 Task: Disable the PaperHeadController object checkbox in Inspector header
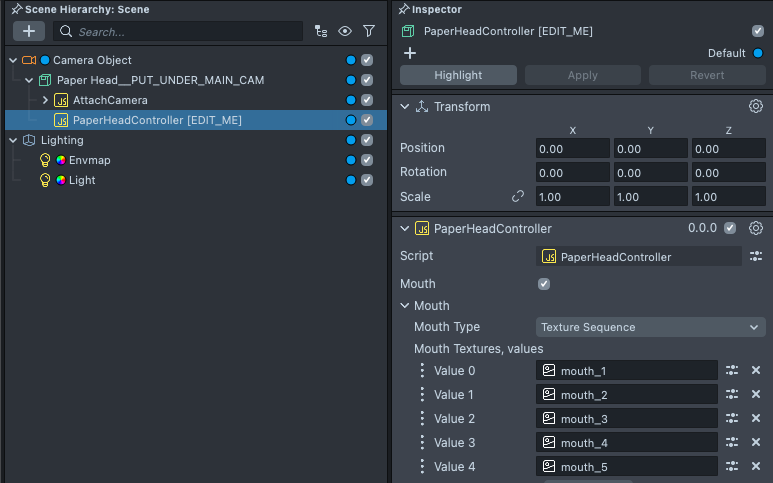point(757,31)
